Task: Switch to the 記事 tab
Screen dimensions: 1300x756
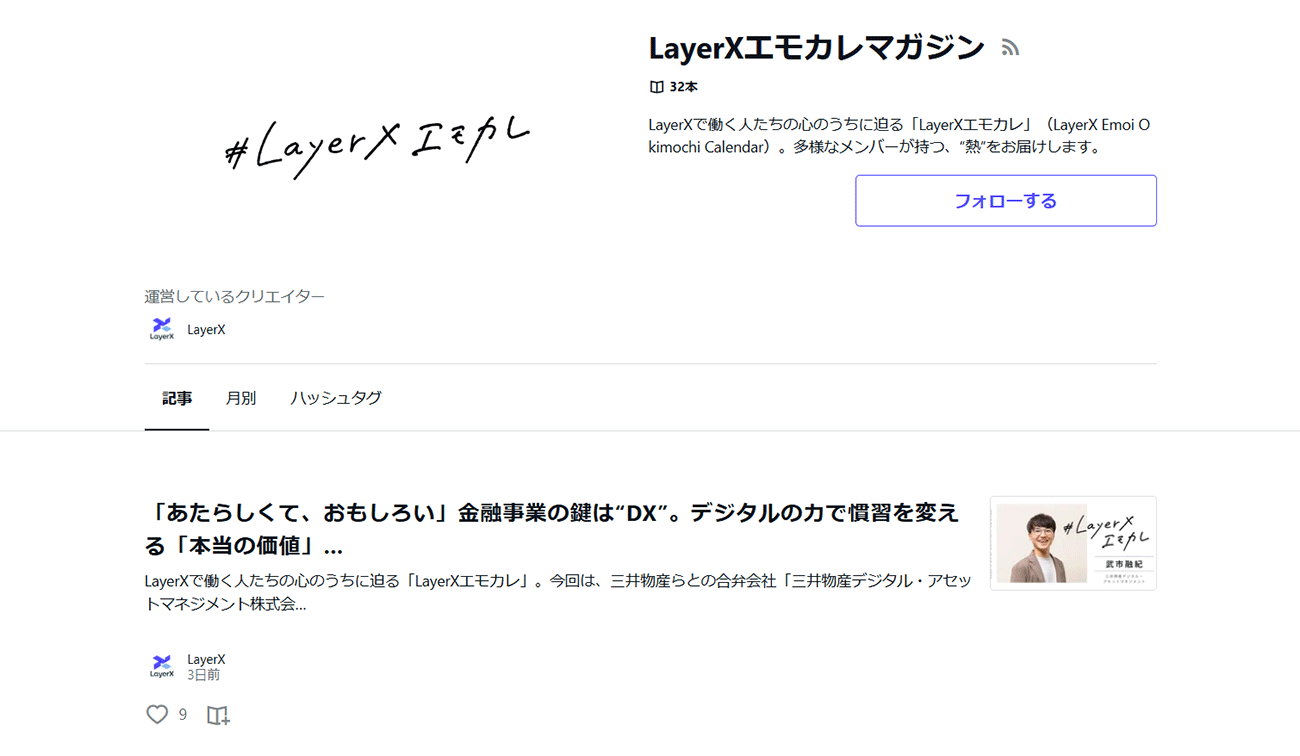Action: point(177,398)
